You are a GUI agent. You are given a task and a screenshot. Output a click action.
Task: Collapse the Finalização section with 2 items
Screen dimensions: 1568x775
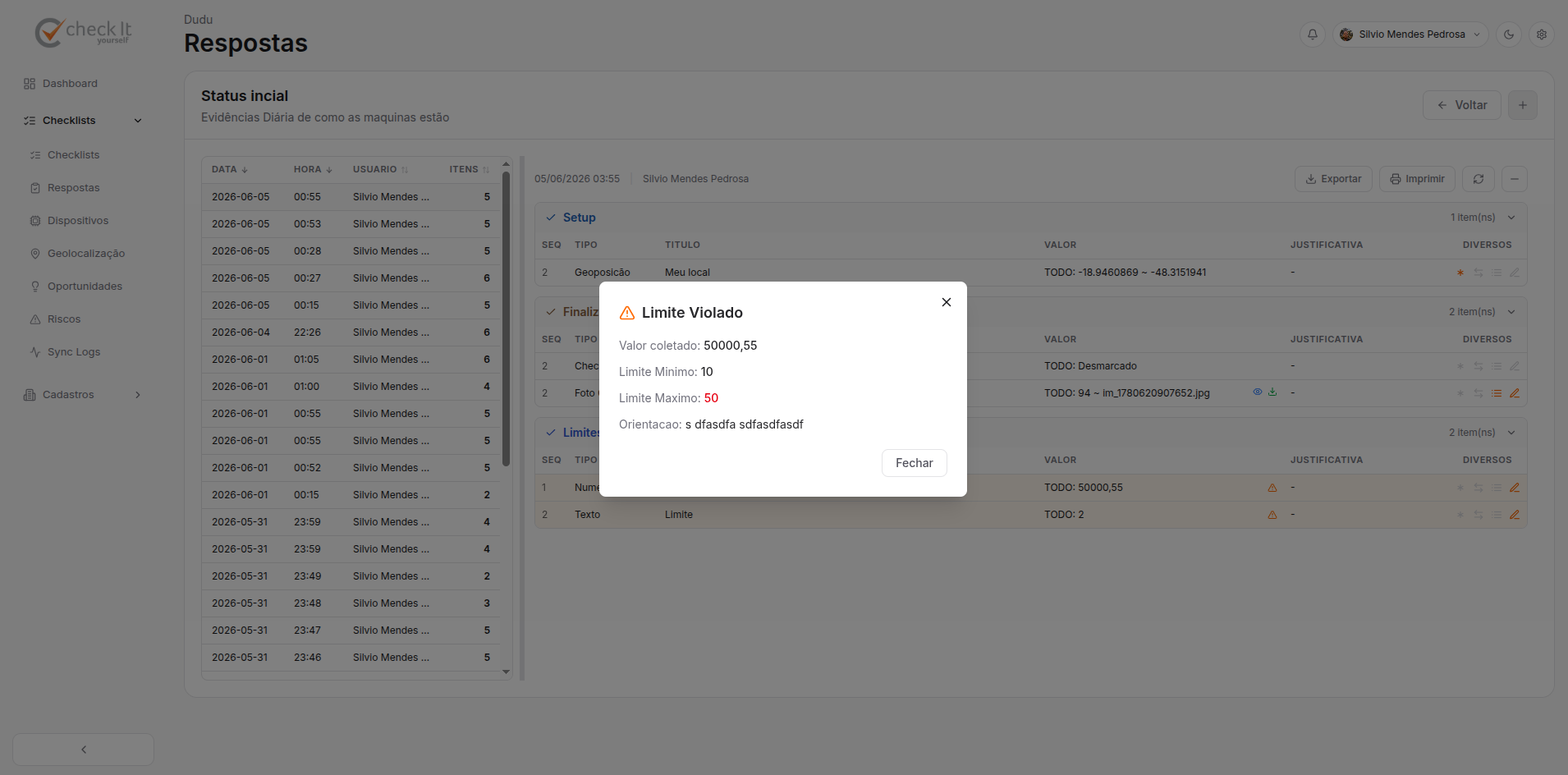1511,312
